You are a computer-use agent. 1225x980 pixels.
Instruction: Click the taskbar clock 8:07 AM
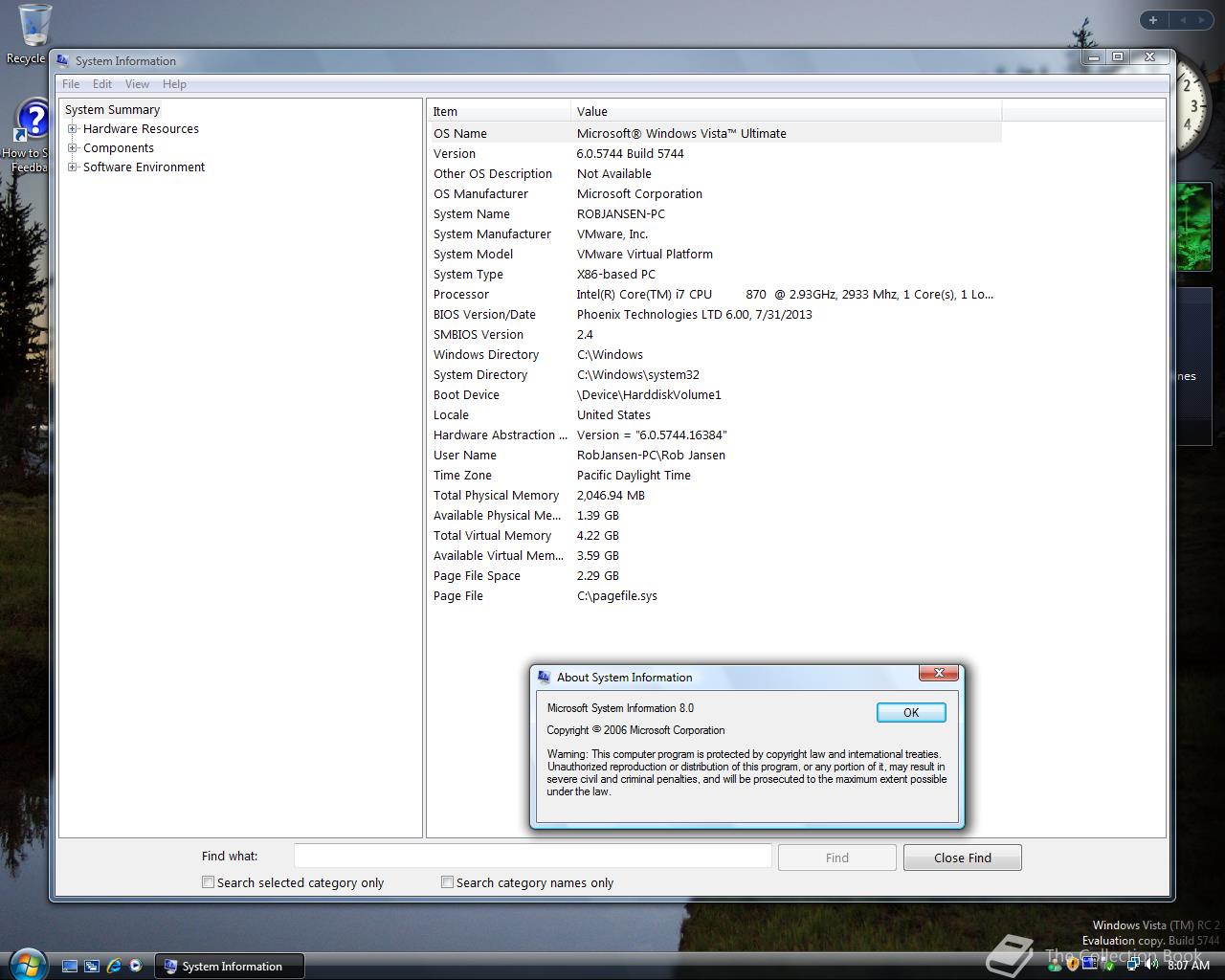1189,966
